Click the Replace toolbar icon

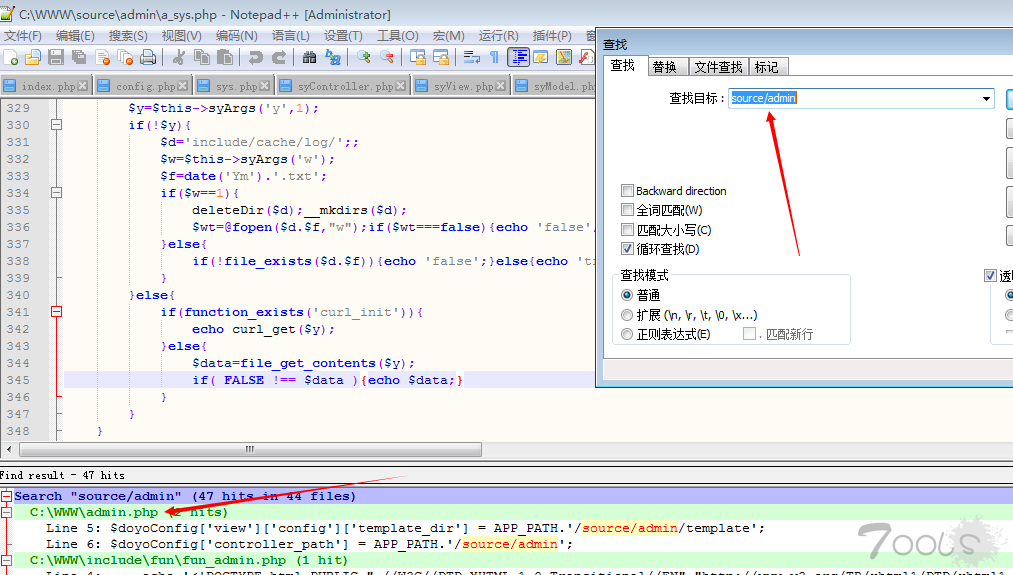coord(333,58)
